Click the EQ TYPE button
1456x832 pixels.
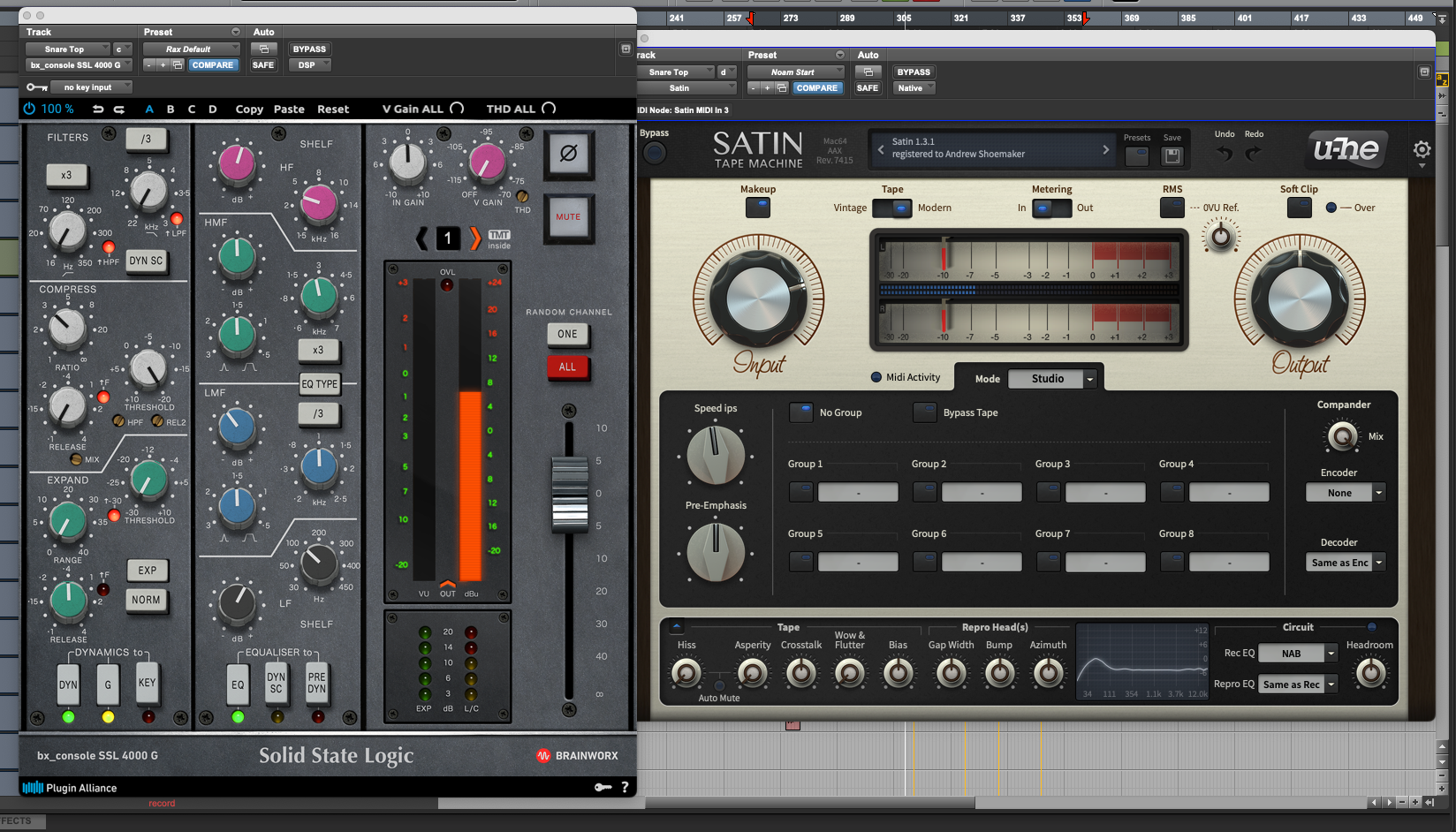320,384
